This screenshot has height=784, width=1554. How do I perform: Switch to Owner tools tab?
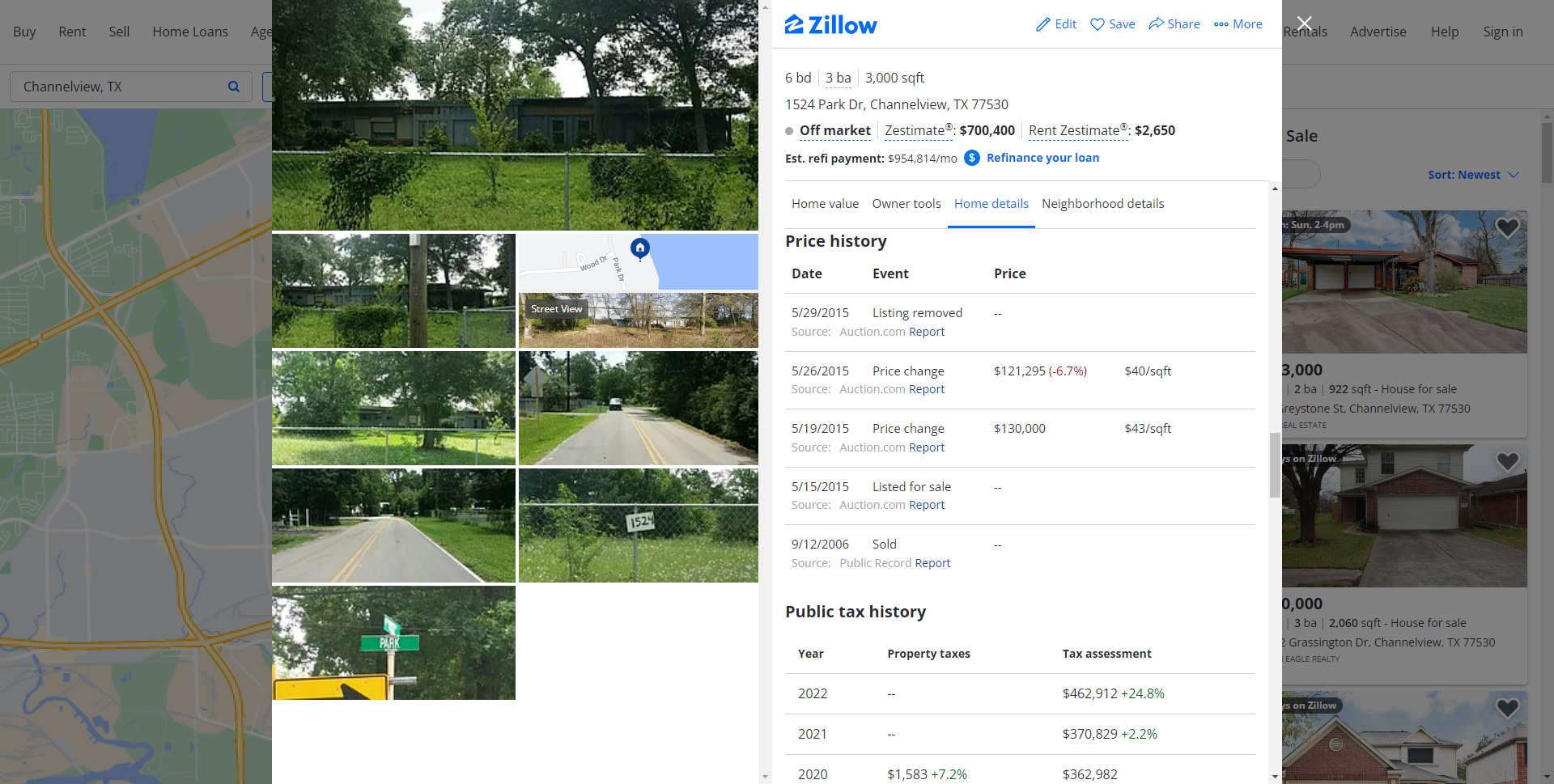click(906, 204)
